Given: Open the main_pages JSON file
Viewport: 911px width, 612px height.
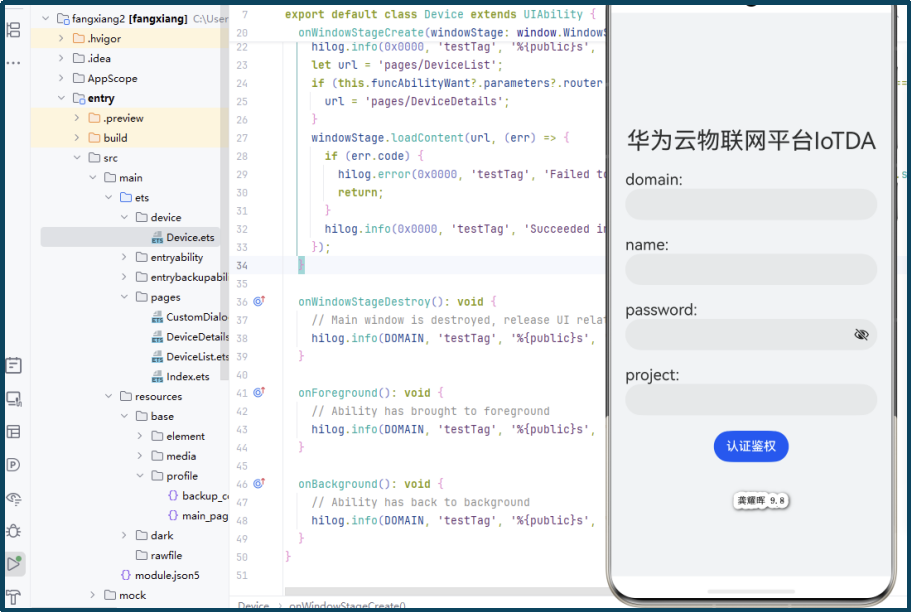Looking at the screenshot, I should pyautogui.click(x=205, y=516).
